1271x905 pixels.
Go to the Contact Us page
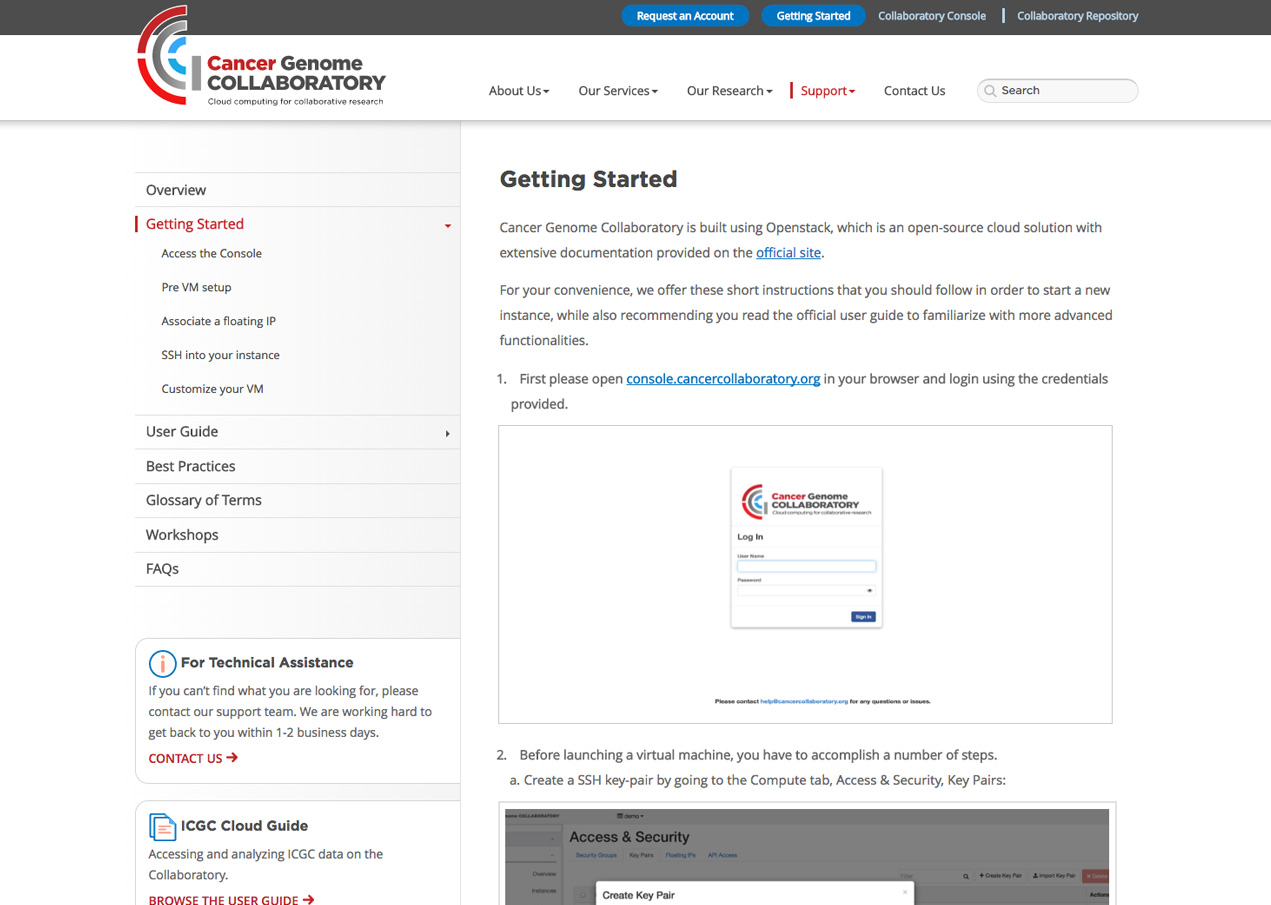914,91
